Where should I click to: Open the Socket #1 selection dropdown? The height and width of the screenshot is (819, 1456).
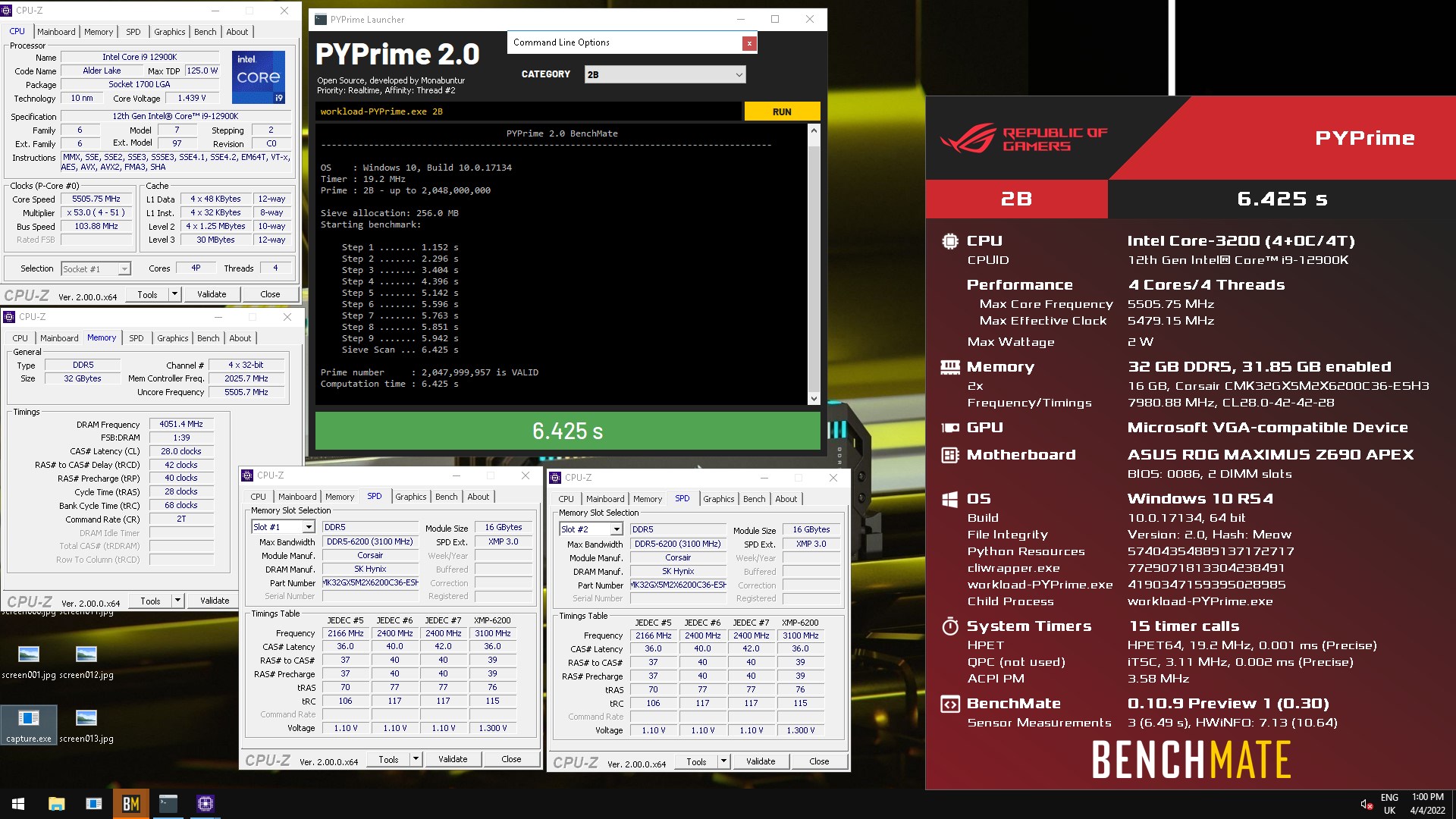(96, 268)
